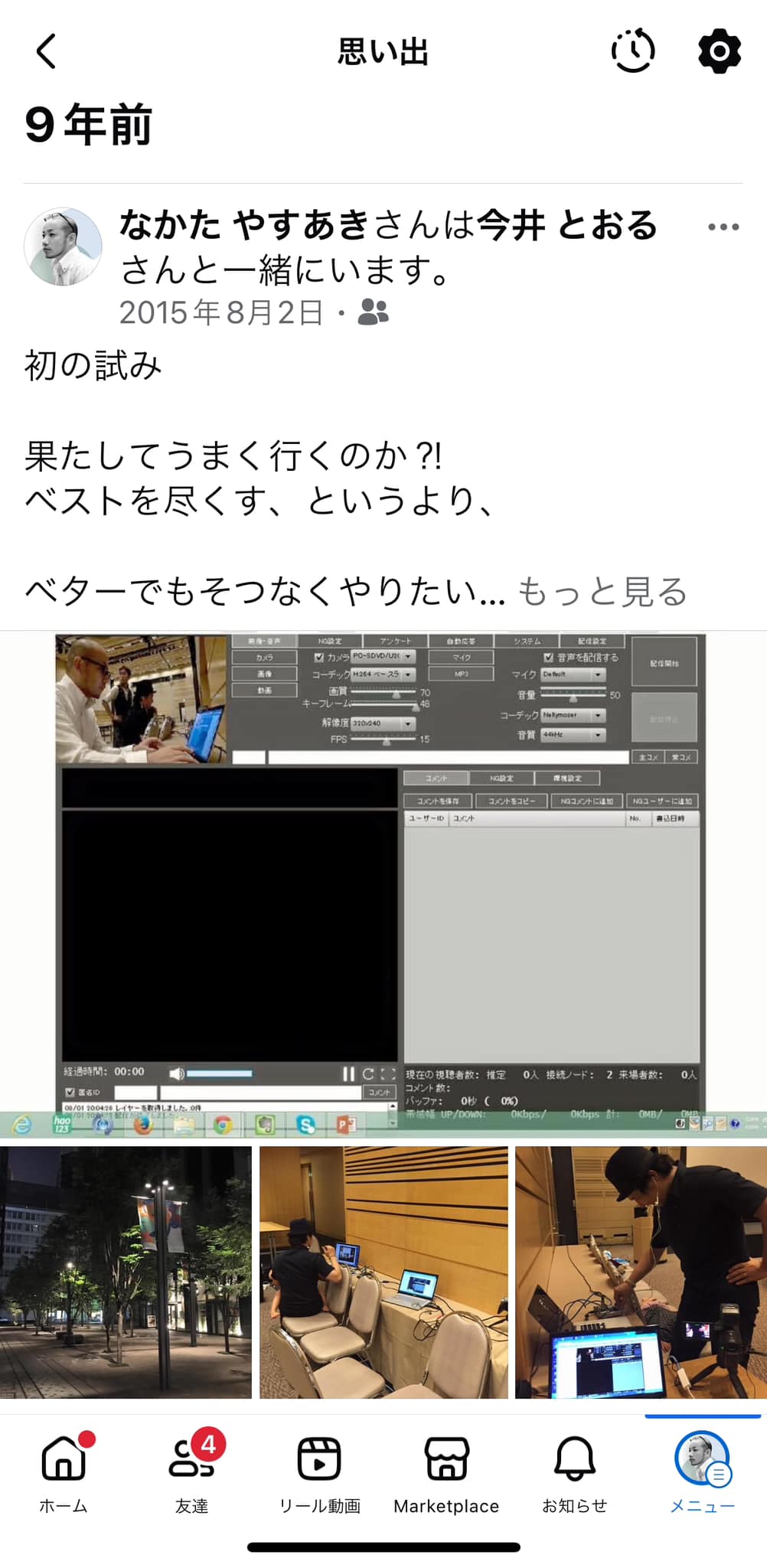The width and height of the screenshot is (767, 1568).
Task: Open the clock icon beside the settings gear
Action: click(x=632, y=51)
